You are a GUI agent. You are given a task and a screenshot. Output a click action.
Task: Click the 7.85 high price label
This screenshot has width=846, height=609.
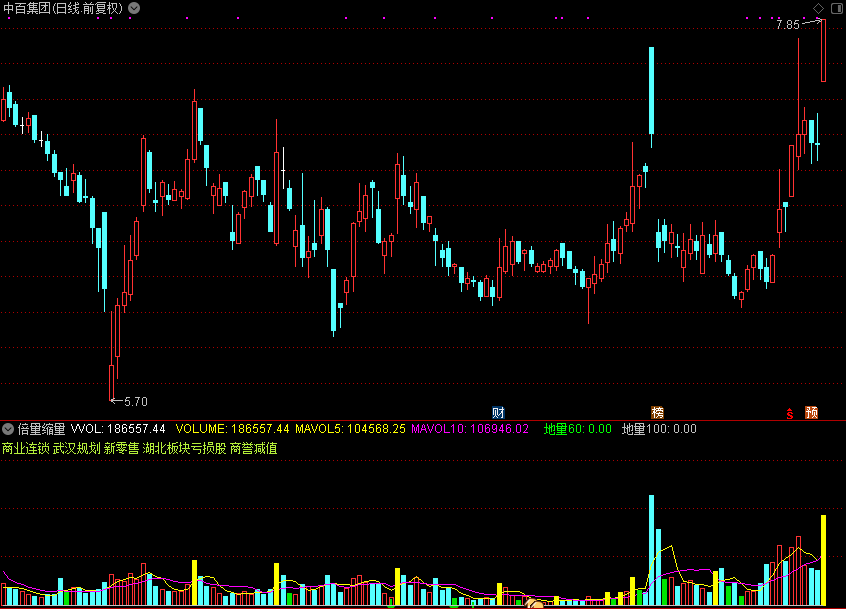point(788,25)
